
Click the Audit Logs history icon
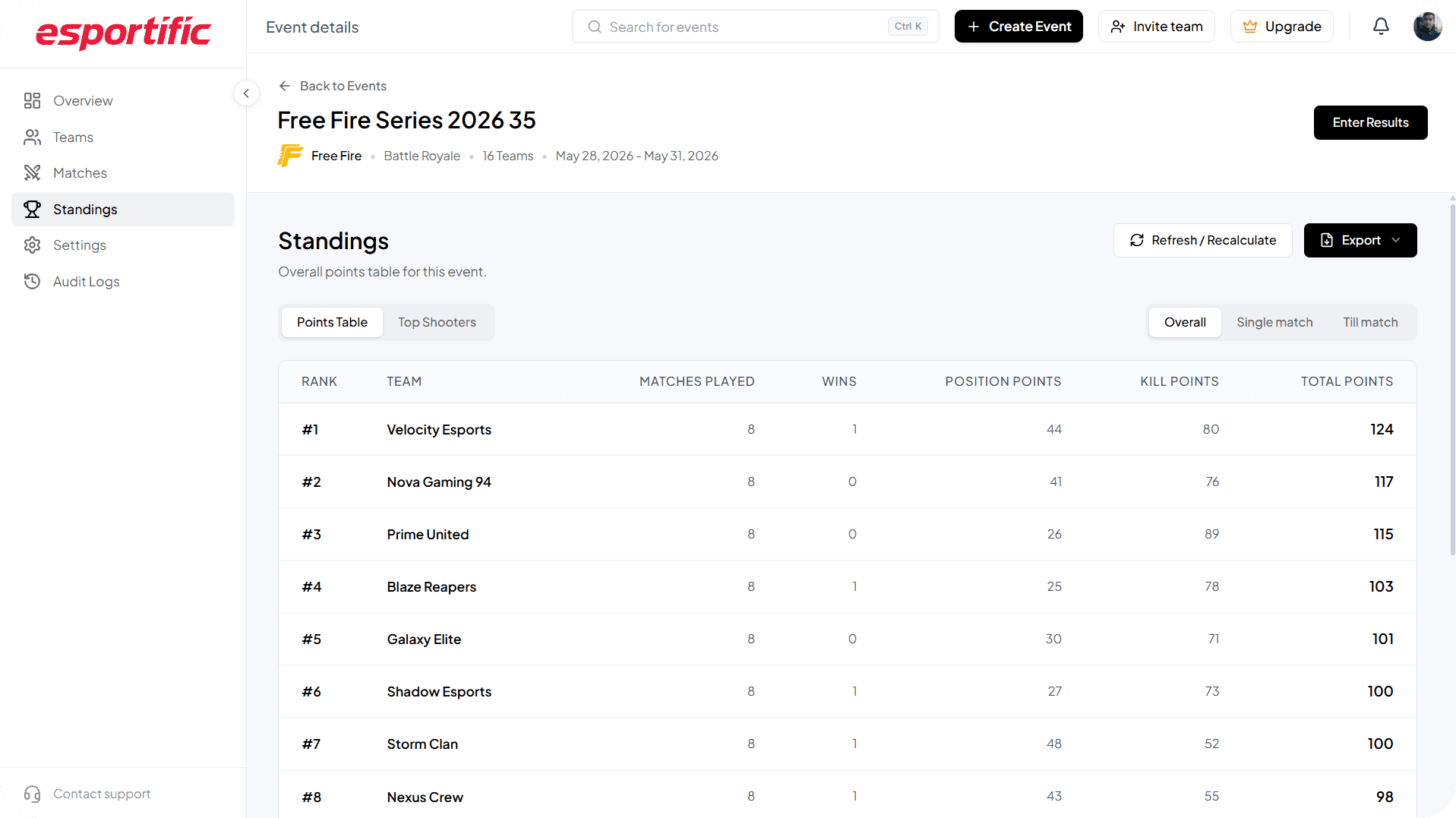[x=32, y=282]
